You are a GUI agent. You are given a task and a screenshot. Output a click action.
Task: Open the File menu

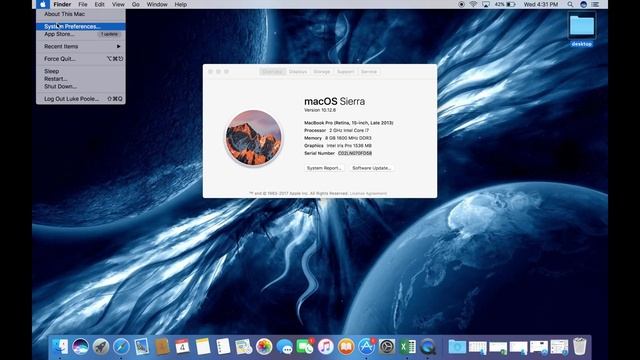click(x=83, y=4)
